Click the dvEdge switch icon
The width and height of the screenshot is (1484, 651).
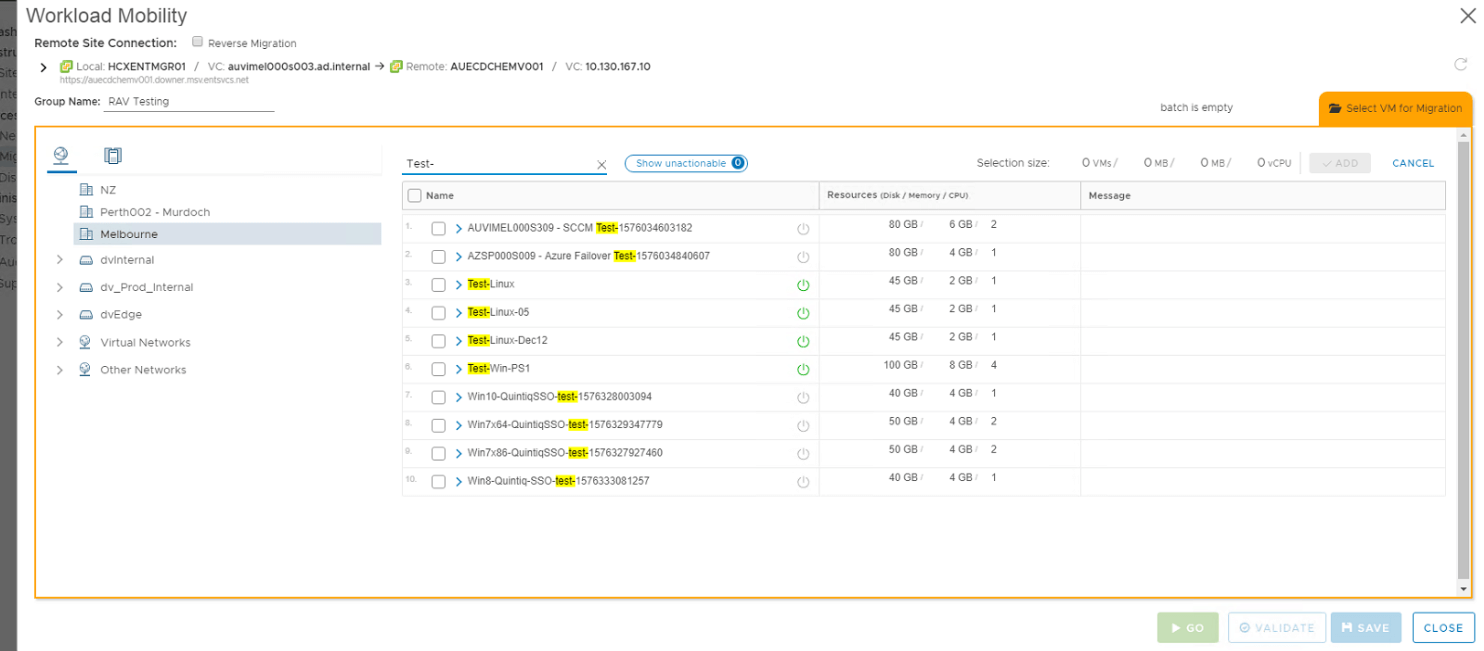tap(86, 315)
